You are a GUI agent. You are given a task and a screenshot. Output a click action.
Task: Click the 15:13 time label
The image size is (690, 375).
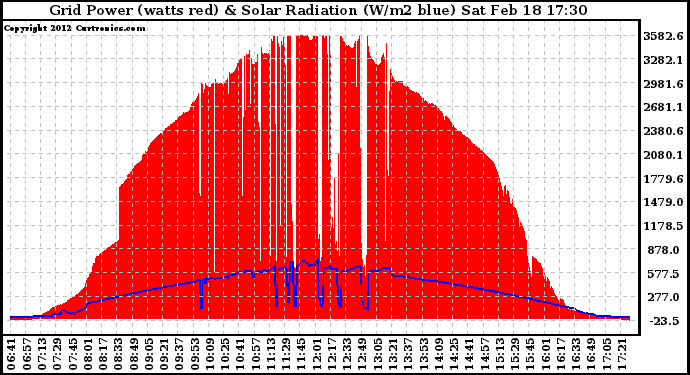point(500,353)
